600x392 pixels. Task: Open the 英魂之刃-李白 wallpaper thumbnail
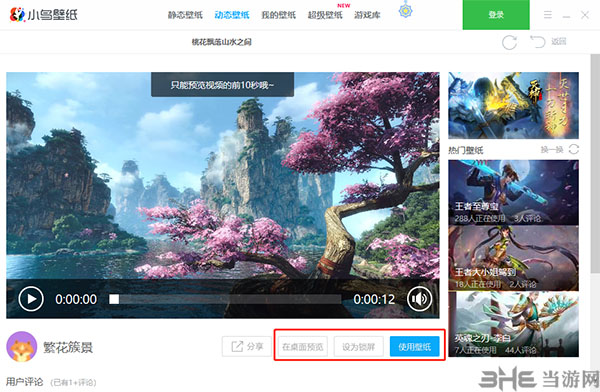click(x=514, y=324)
